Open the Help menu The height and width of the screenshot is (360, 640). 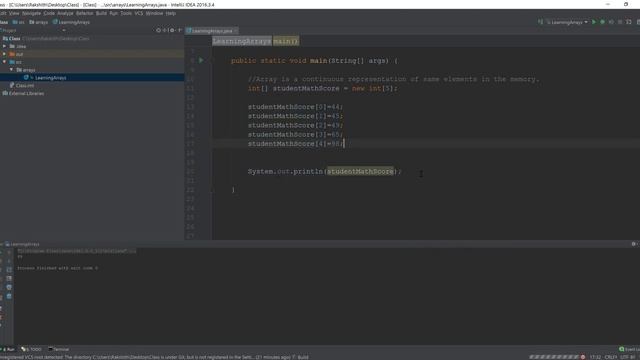tap(171, 13)
